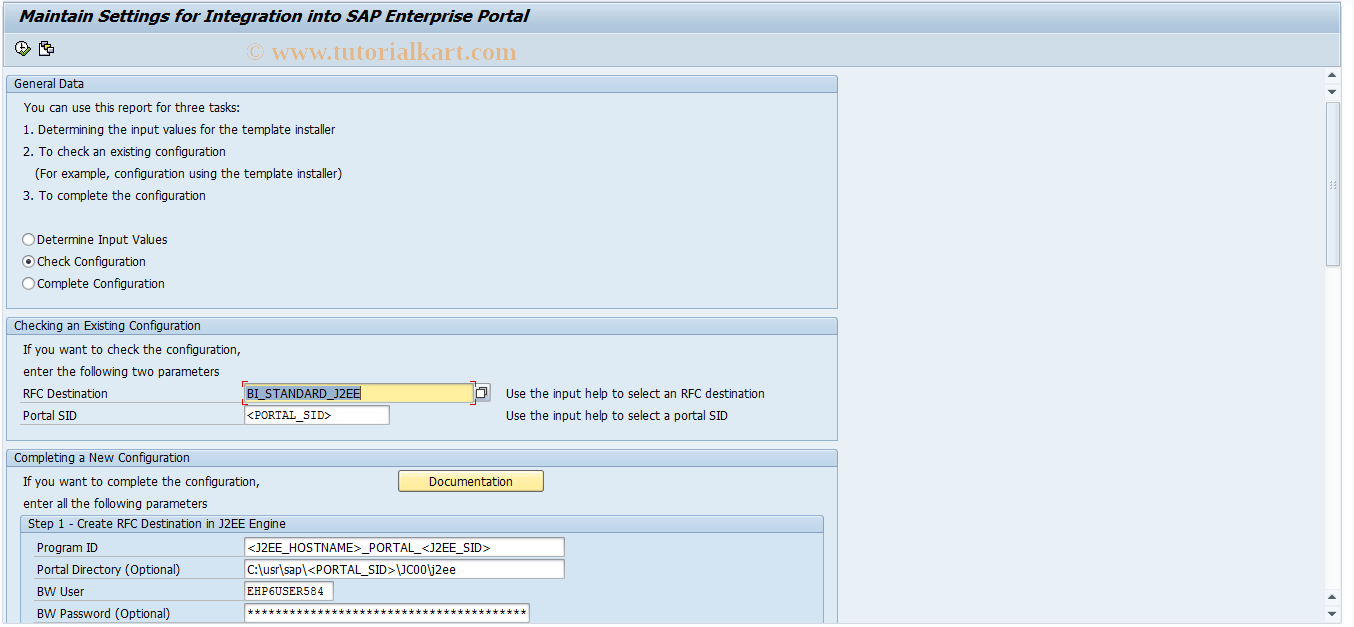Click text '2. To check an existing configuration'
Image resolution: width=1354 pixels, height=627 pixels.
coord(124,152)
